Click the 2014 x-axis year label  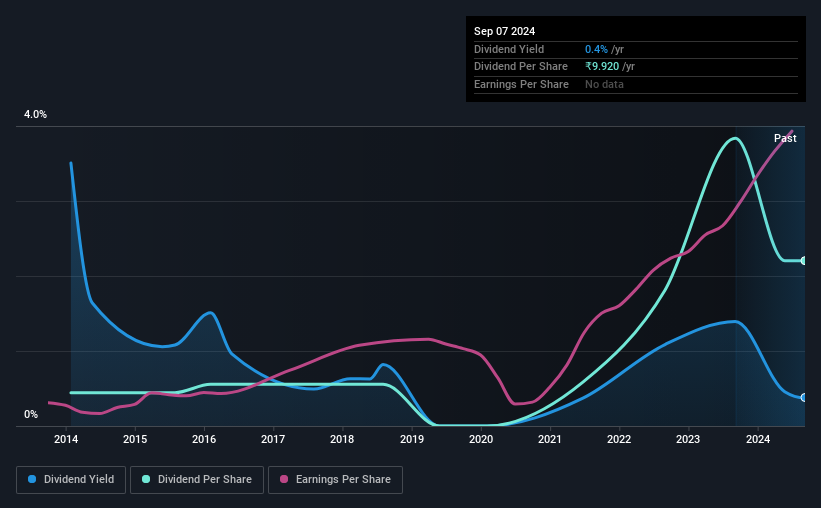66,439
